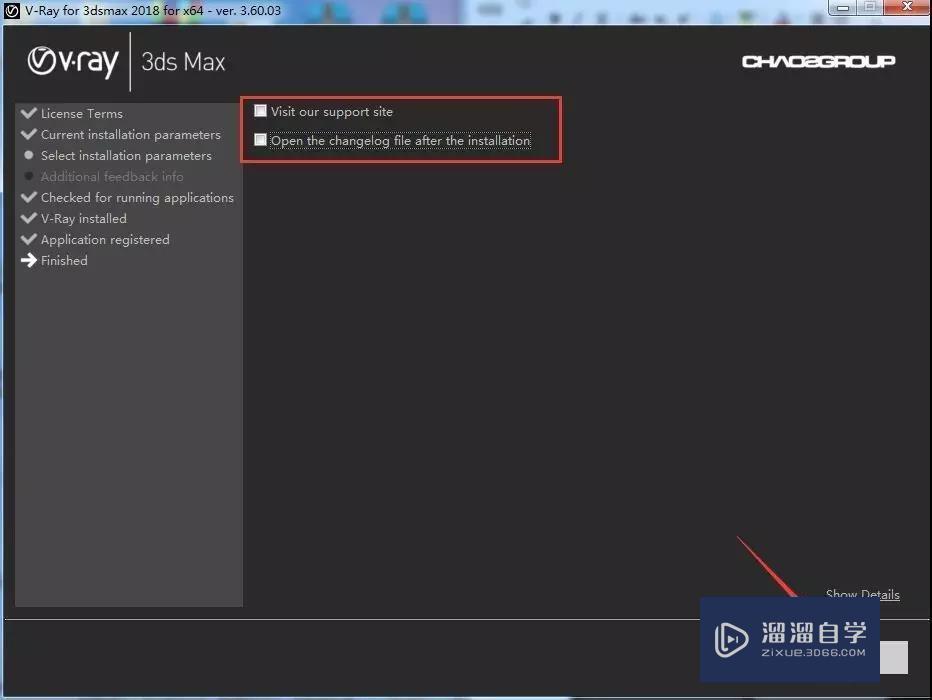Click the Chaos Group logo
Image resolution: width=932 pixels, height=700 pixels.
[x=818, y=61]
